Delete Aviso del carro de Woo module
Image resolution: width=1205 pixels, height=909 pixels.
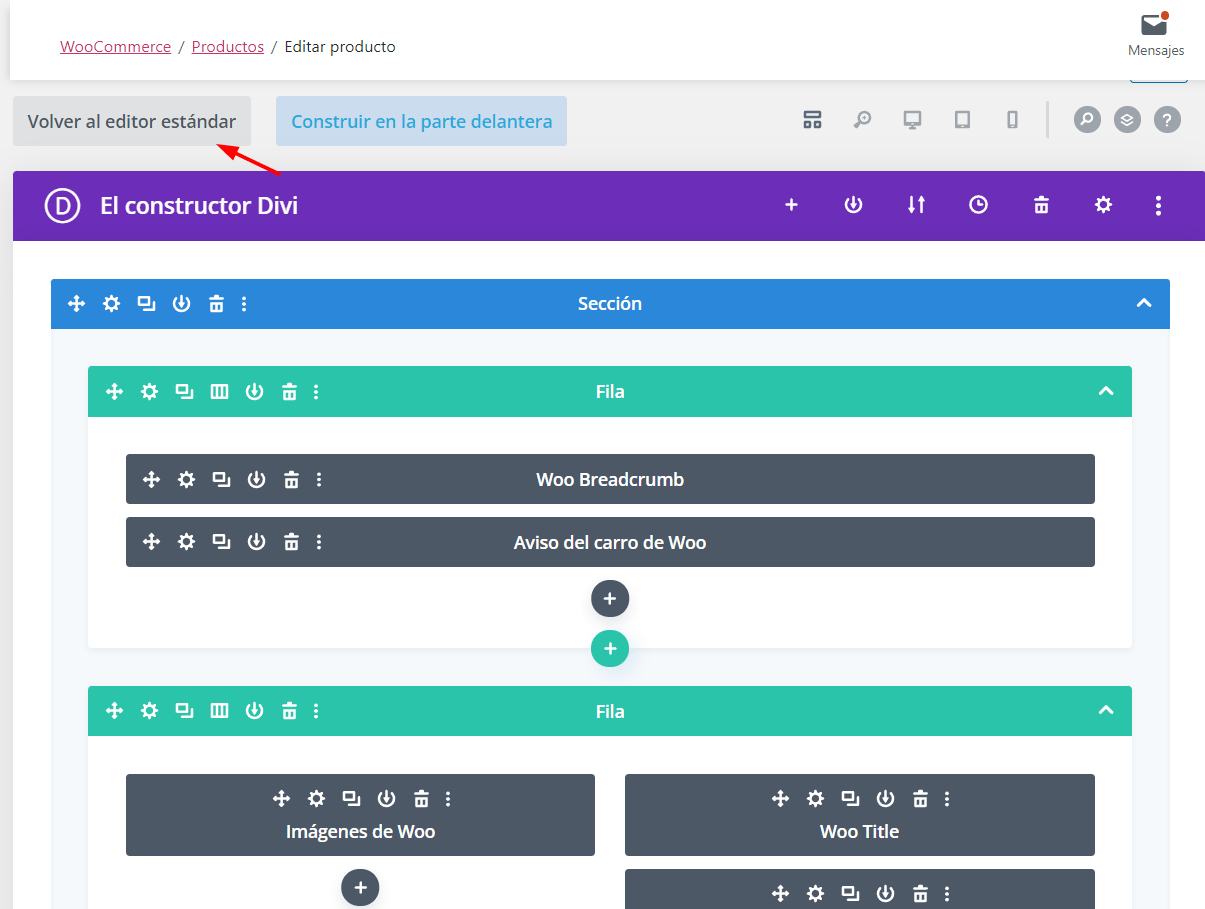(x=291, y=542)
